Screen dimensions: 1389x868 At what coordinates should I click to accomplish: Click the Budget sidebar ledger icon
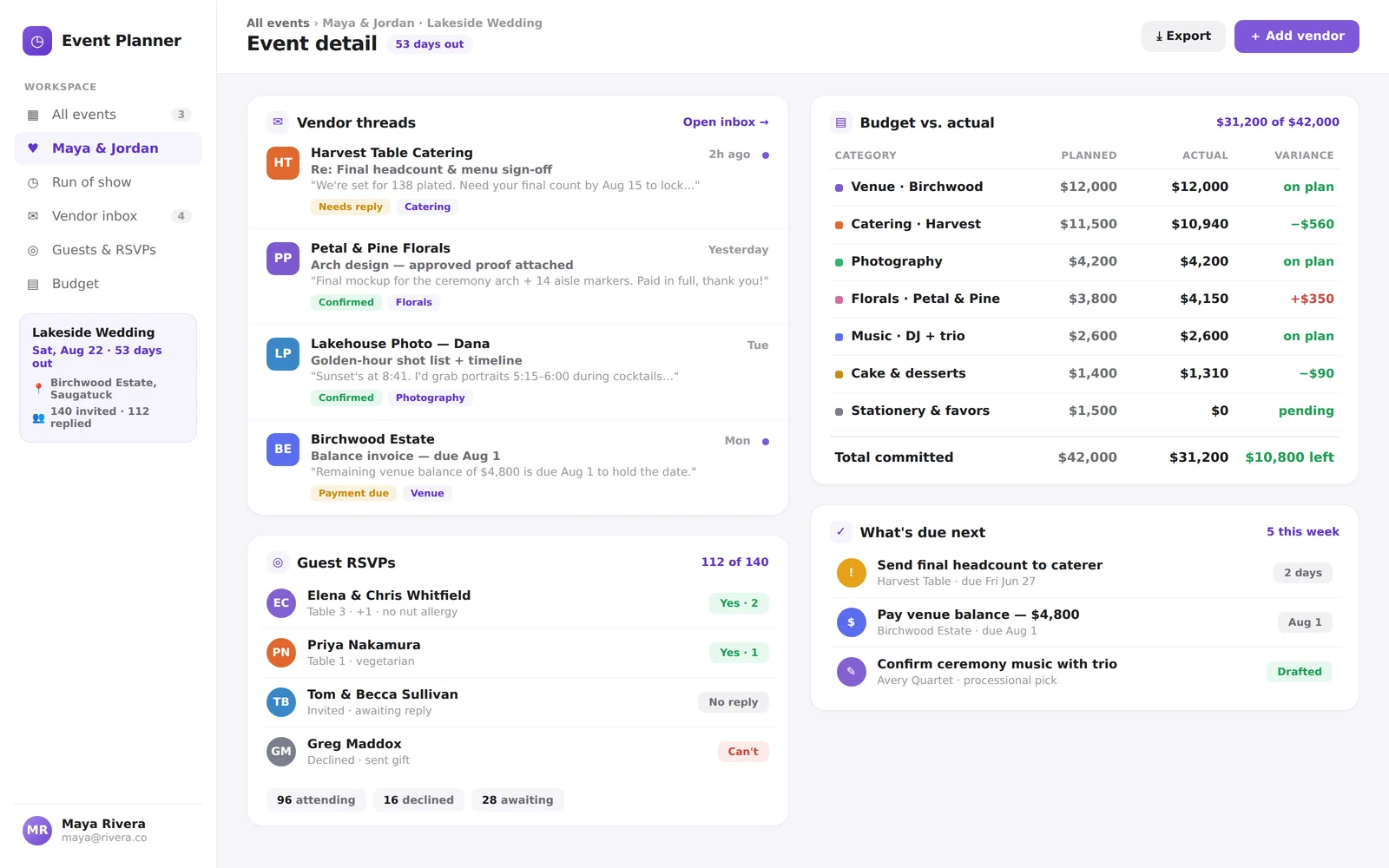tap(33, 284)
